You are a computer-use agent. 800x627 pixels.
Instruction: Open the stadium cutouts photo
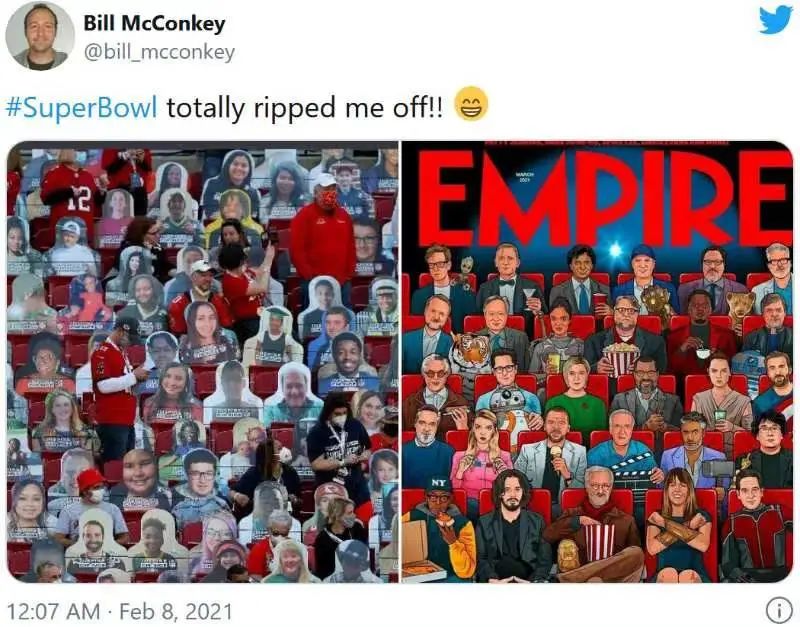pos(203,362)
